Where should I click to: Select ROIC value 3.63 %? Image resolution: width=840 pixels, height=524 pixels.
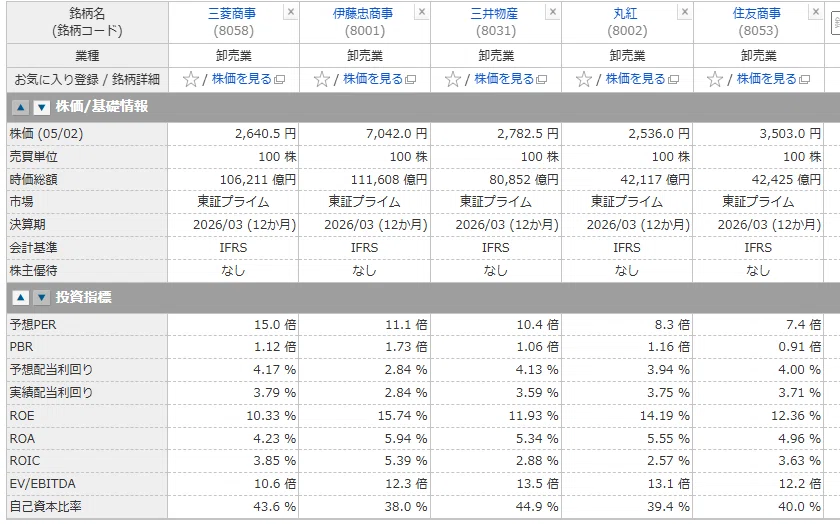click(x=799, y=461)
